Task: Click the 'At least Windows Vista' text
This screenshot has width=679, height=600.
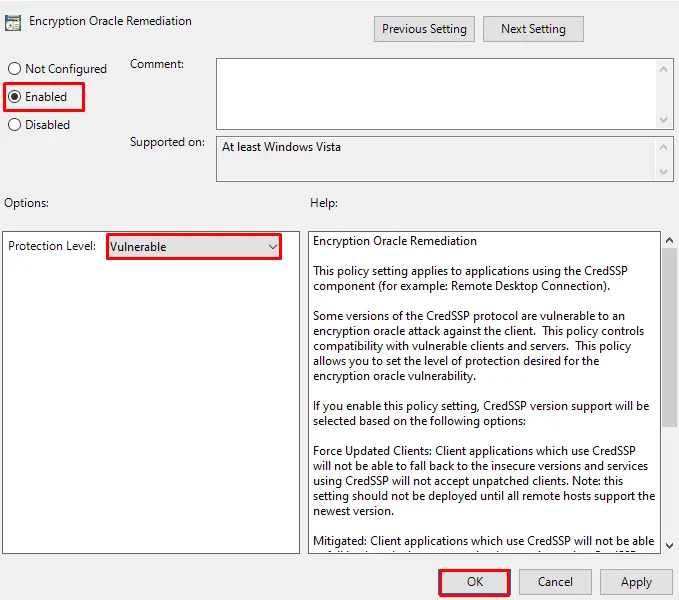Action: click(281, 147)
